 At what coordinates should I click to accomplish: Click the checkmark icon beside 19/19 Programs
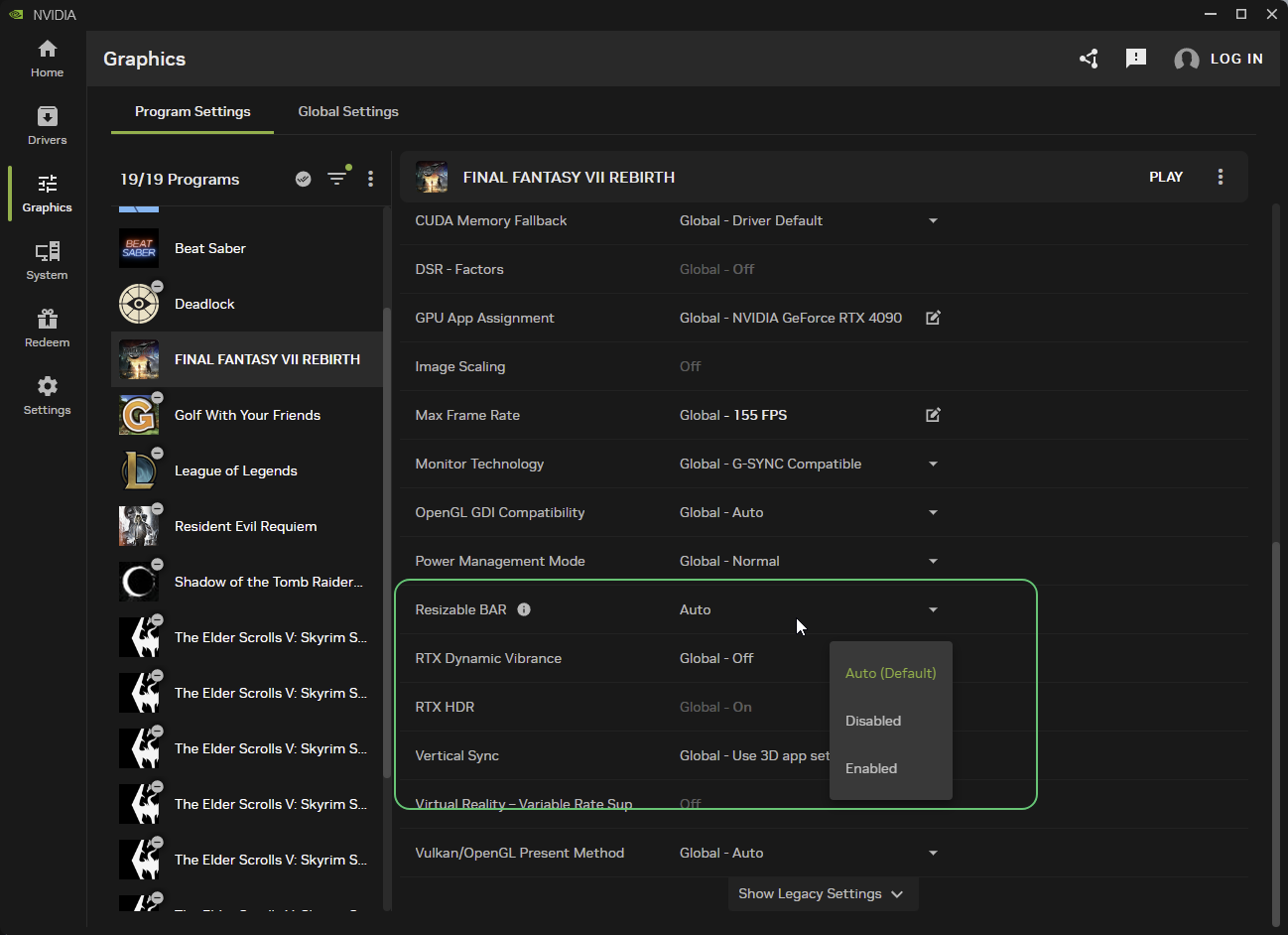tap(304, 179)
